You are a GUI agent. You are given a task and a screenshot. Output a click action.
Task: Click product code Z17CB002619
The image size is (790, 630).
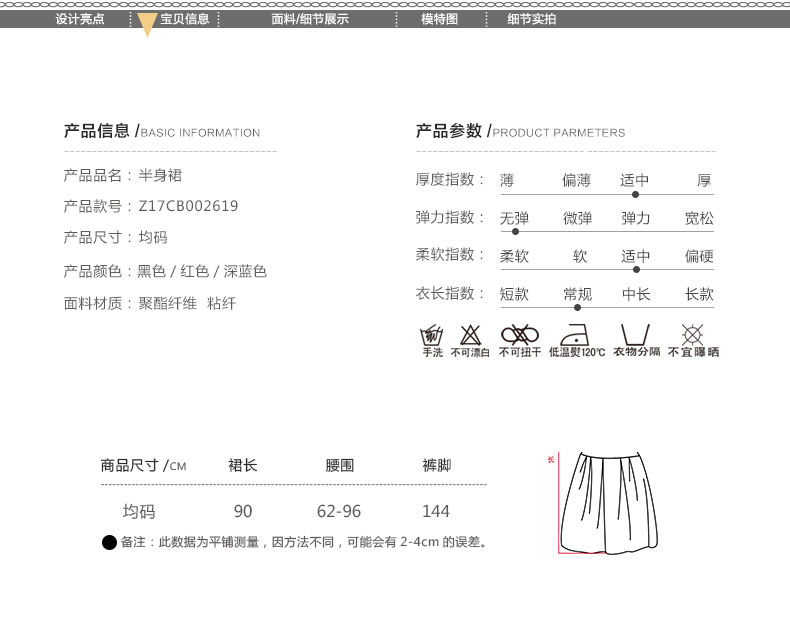(x=188, y=206)
